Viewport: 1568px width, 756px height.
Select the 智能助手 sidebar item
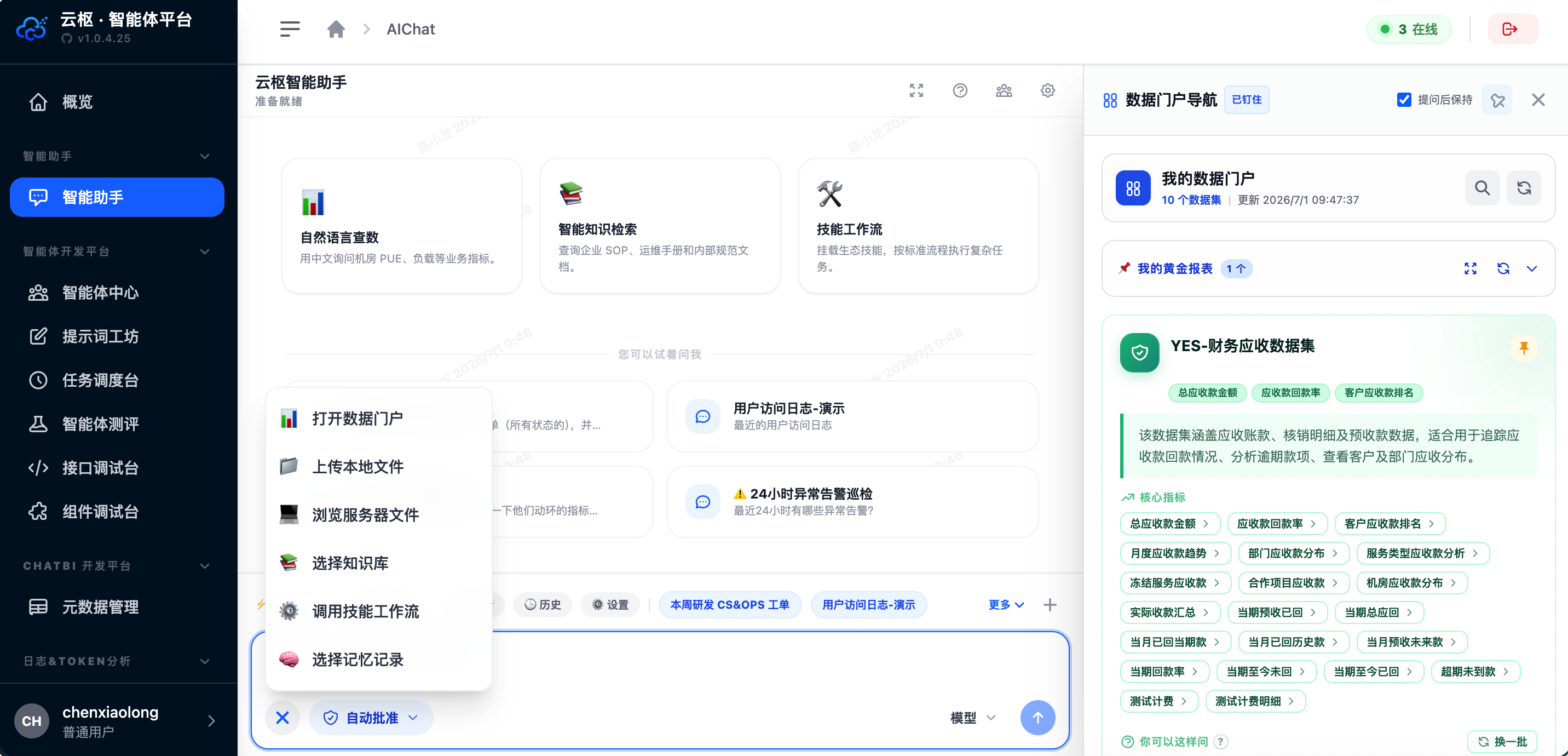pyautogui.click(x=117, y=197)
